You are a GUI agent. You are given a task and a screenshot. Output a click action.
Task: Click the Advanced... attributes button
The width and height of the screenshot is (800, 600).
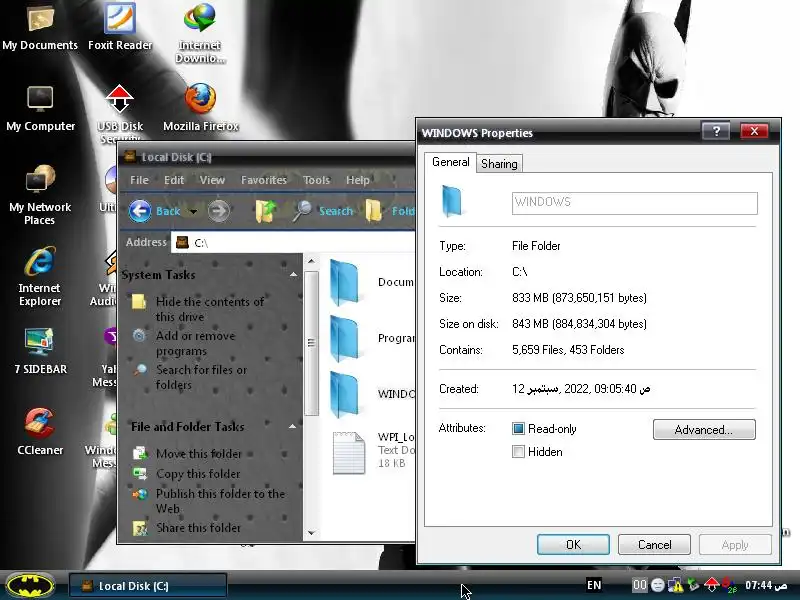(704, 430)
